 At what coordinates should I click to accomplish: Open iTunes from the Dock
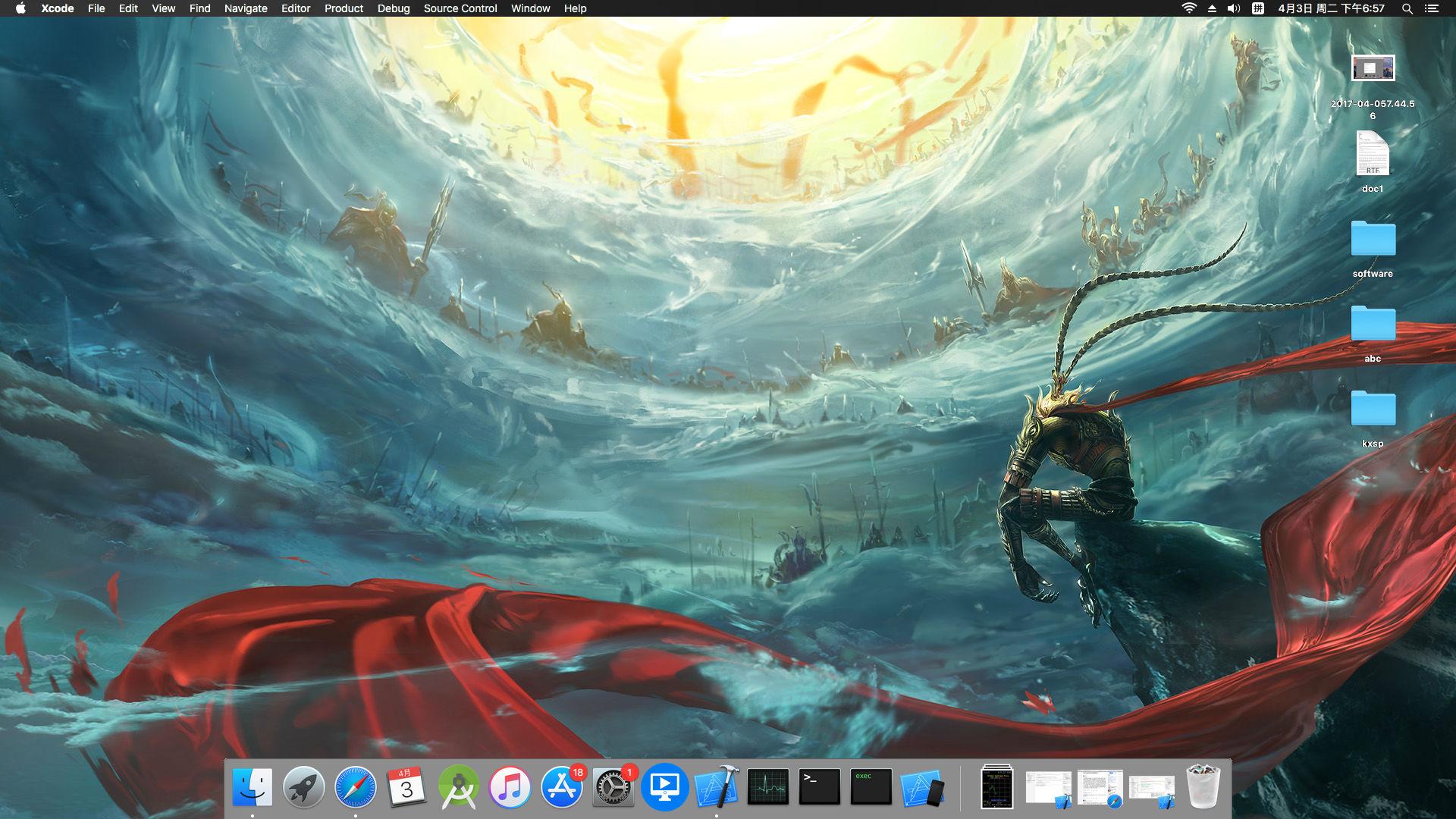tap(510, 788)
